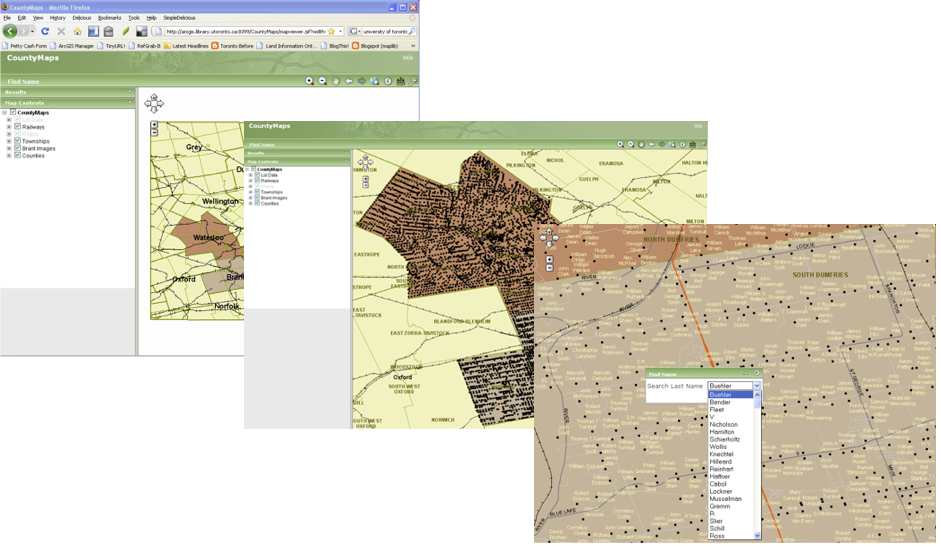The height and width of the screenshot is (547, 941).
Task: Select Zoom Out tool in Firefox window toolbar
Action: tap(323, 81)
